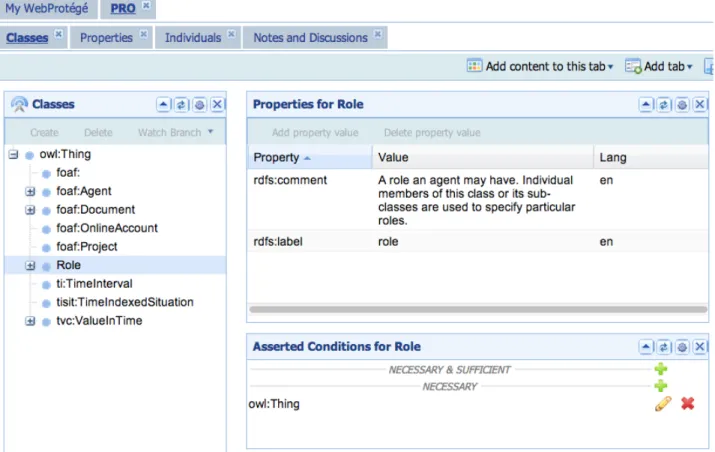
Task: Click the rdfs:comment property cell
Action: pyautogui.click(x=290, y=180)
